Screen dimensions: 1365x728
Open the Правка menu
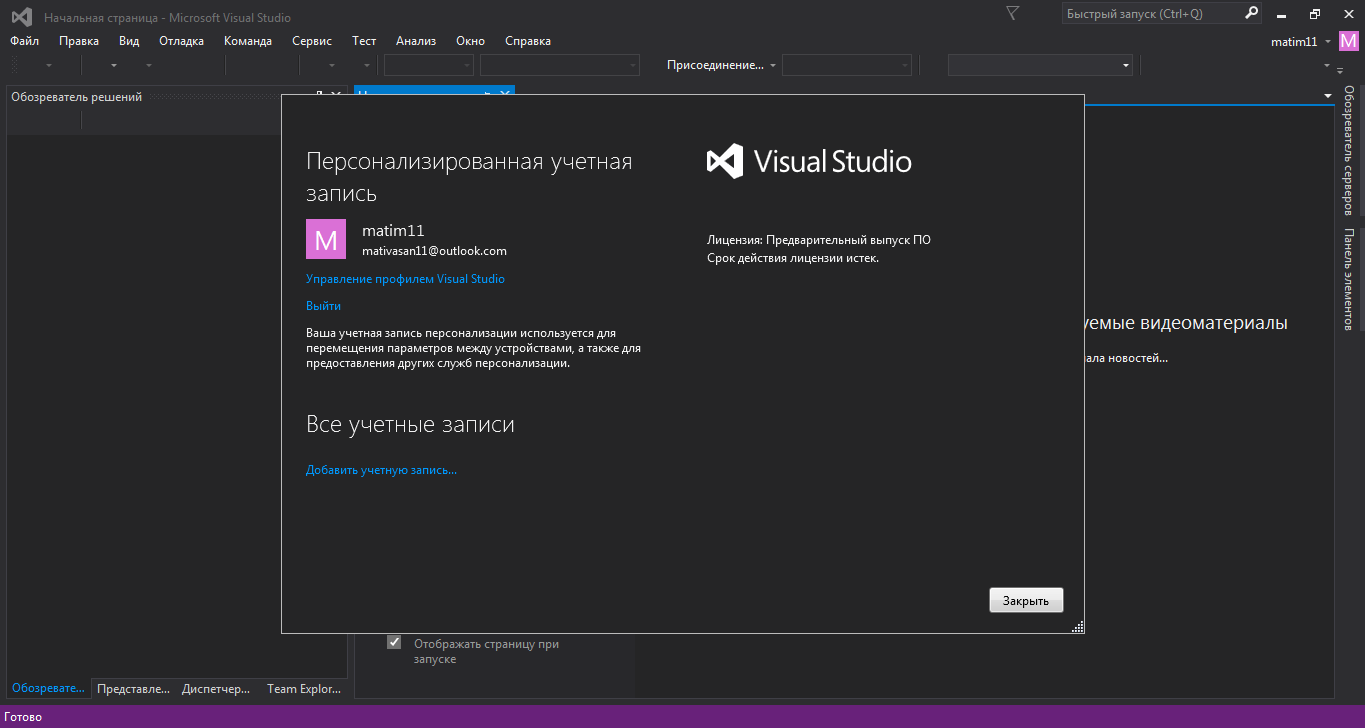(x=79, y=41)
